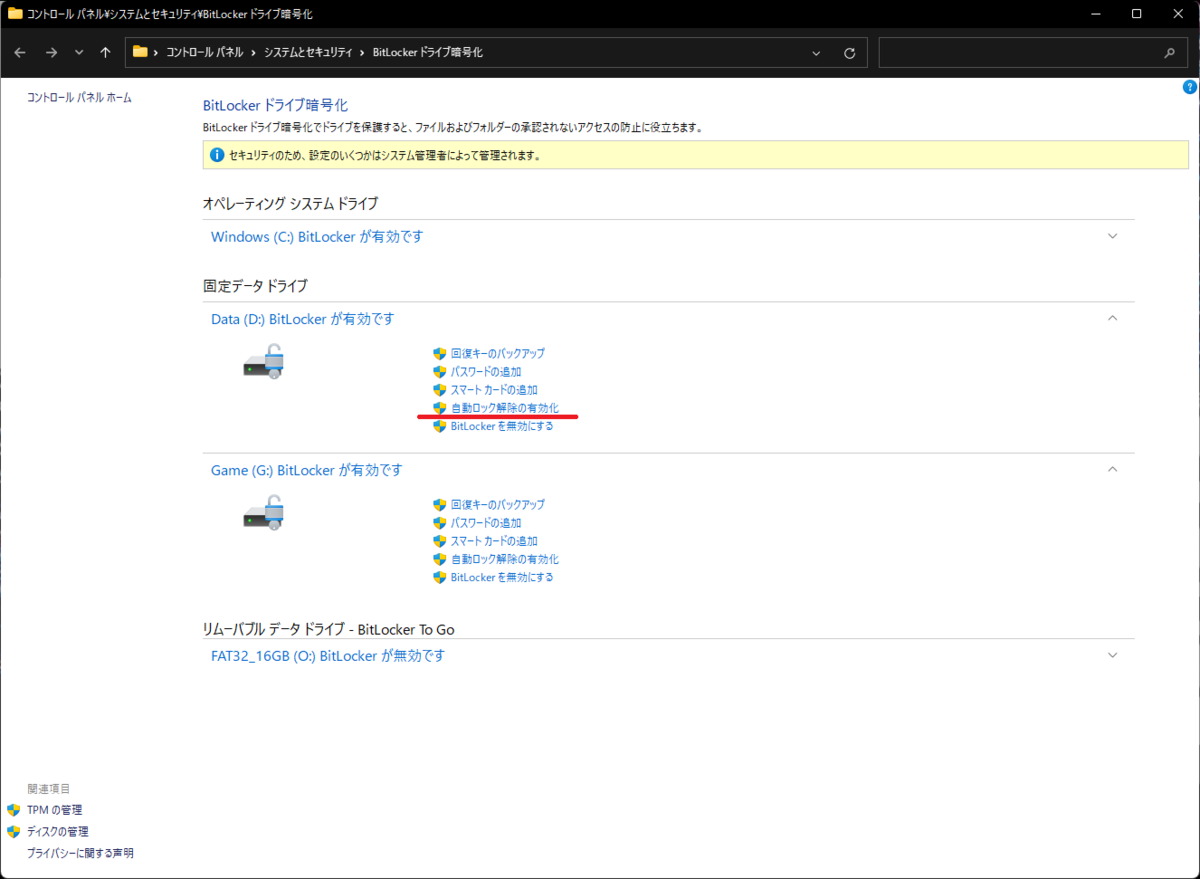Enable auto-unlock for Data (D:)

[504, 408]
